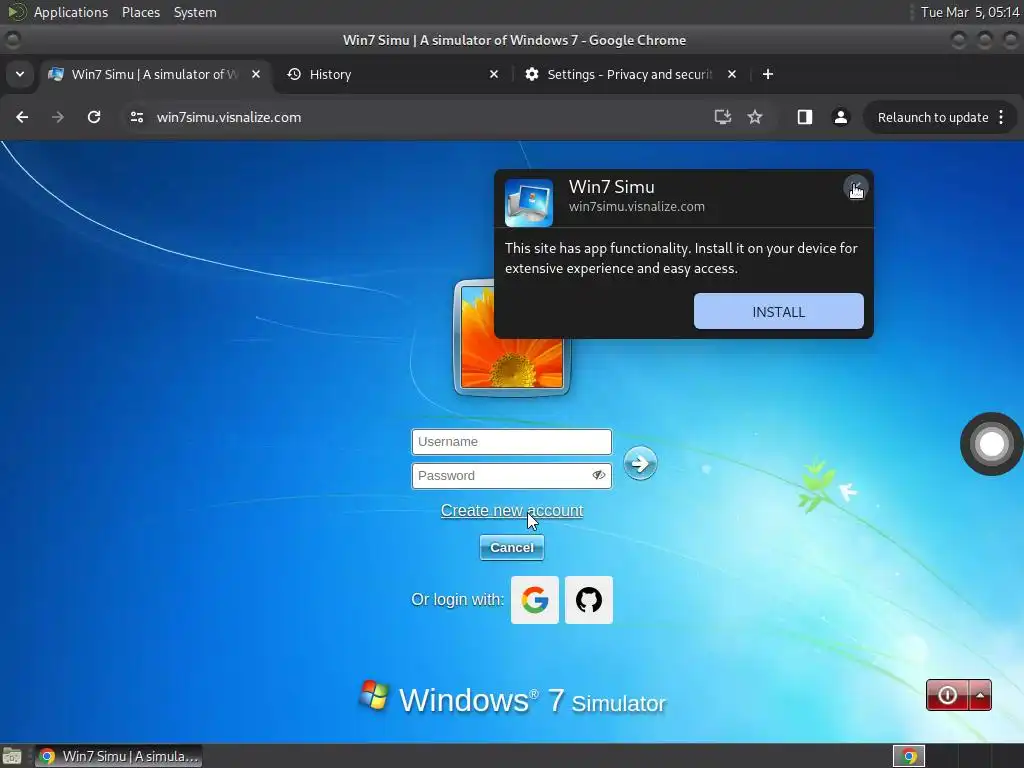This screenshot has height=768, width=1024.
Task: Click the floating round assistive button
Action: coord(991,444)
